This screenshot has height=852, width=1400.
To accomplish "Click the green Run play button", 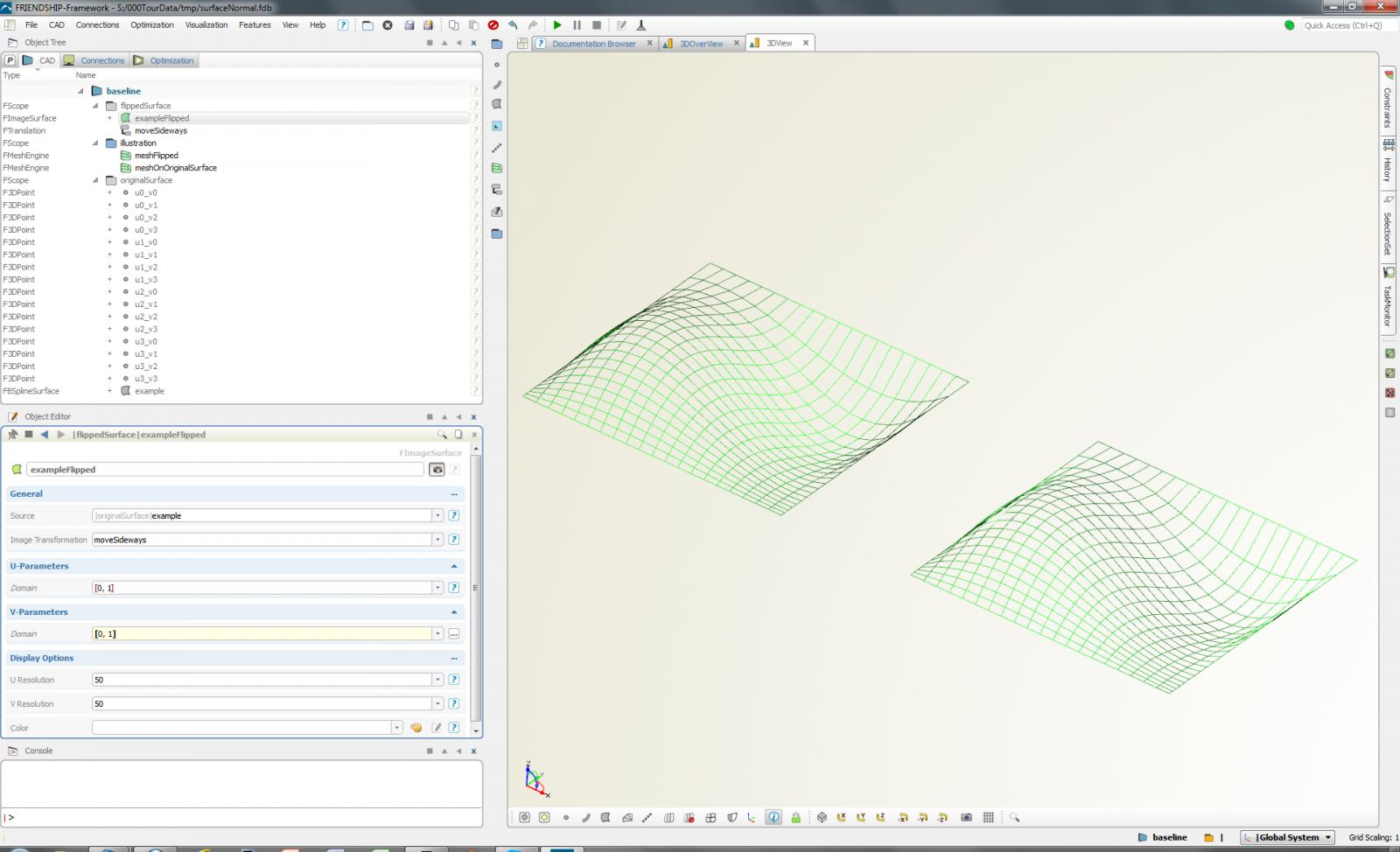I will [x=557, y=25].
